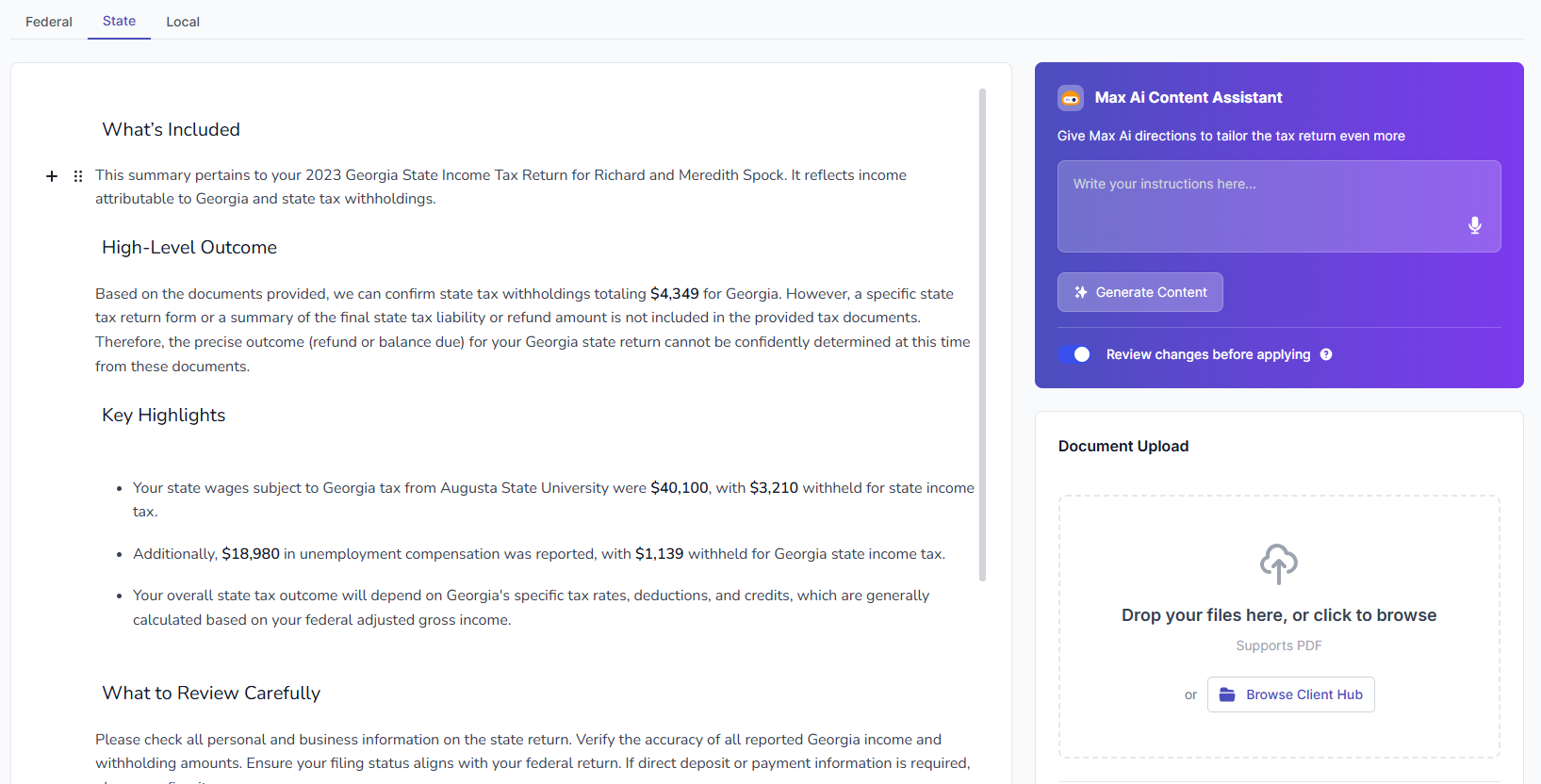The image size is (1541, 784).
Task: Click the document editor scrollbar
Action: coord(982,335)
